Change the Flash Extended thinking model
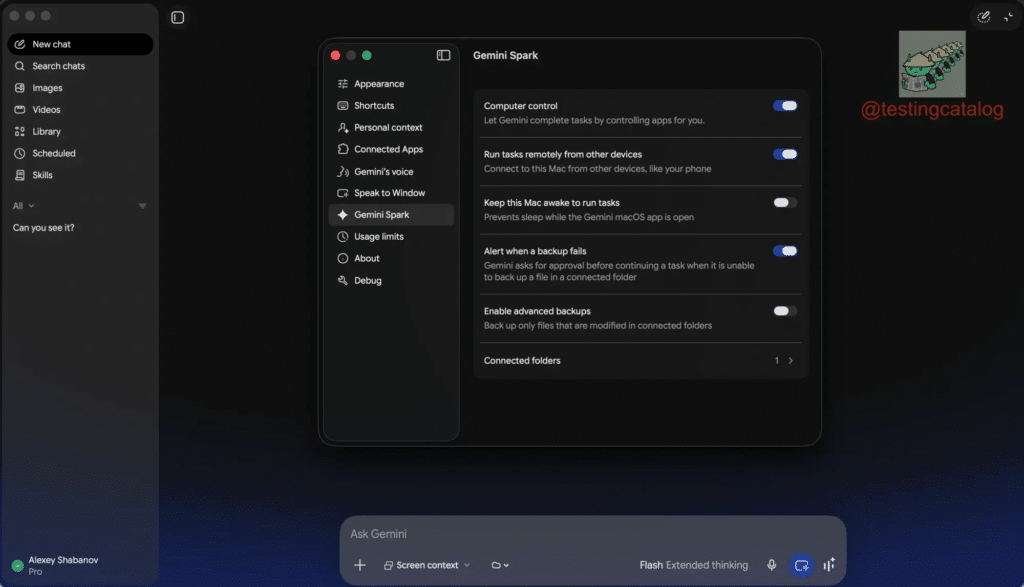This screenshot has height=587, width=1024. pos(694,565)
